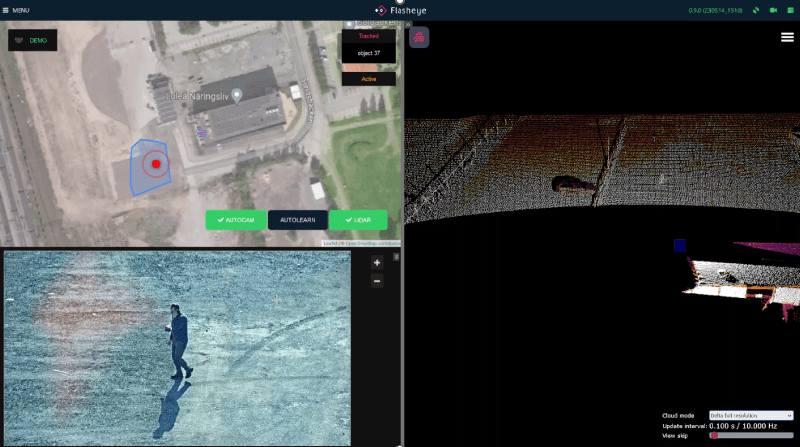This screenshot has height=447, width=800.
Task: Collapse the panel with double-chevron arrow
Action: point(408,23)
